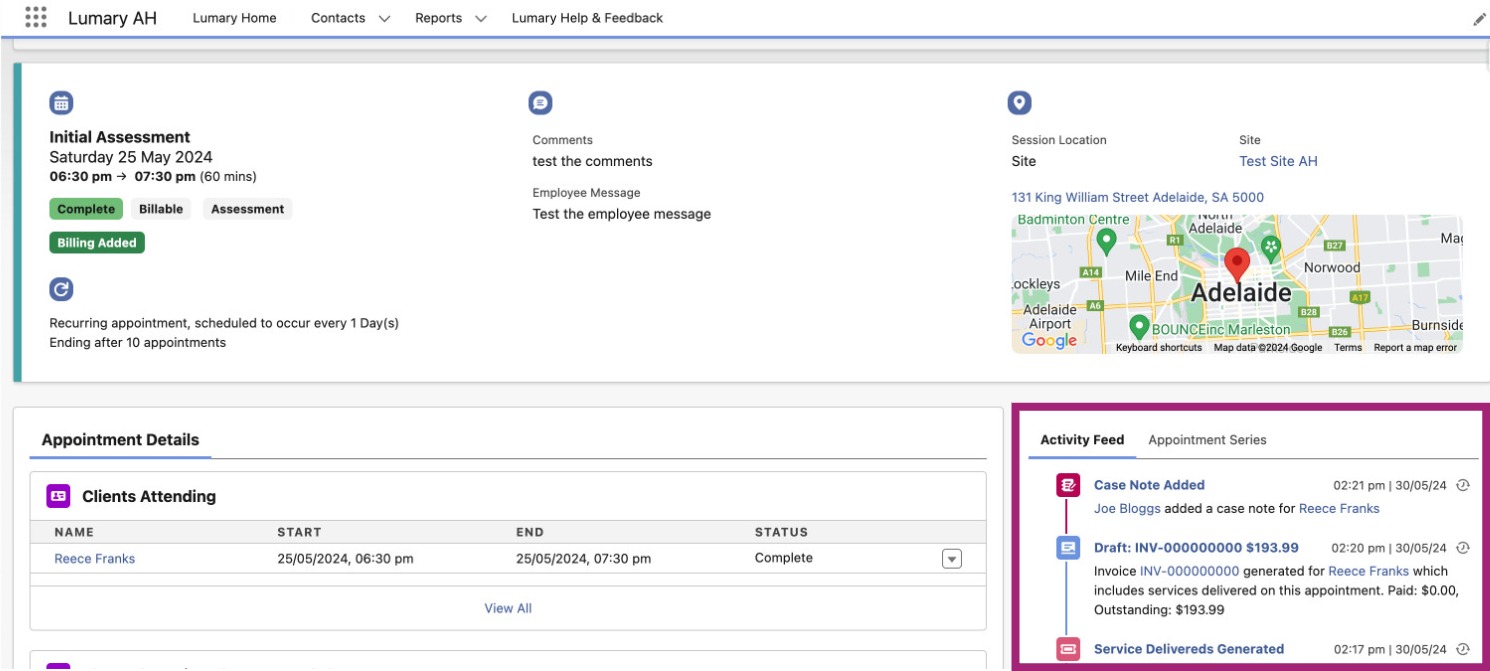Click the history clock icon beside Case Note timestamp
The height and width of the screenshot is (671, 1490).
[x=1461, y=484]
